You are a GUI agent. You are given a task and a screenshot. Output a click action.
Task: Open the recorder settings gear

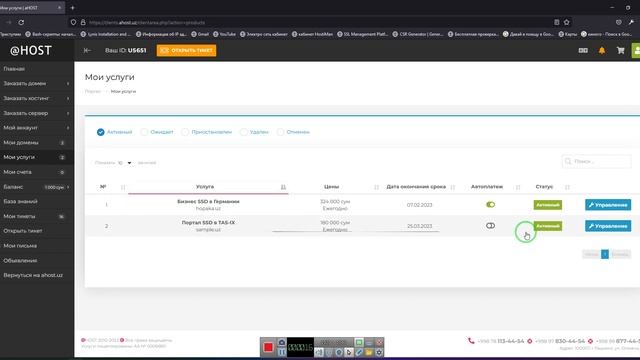click(x=379, y=352)
